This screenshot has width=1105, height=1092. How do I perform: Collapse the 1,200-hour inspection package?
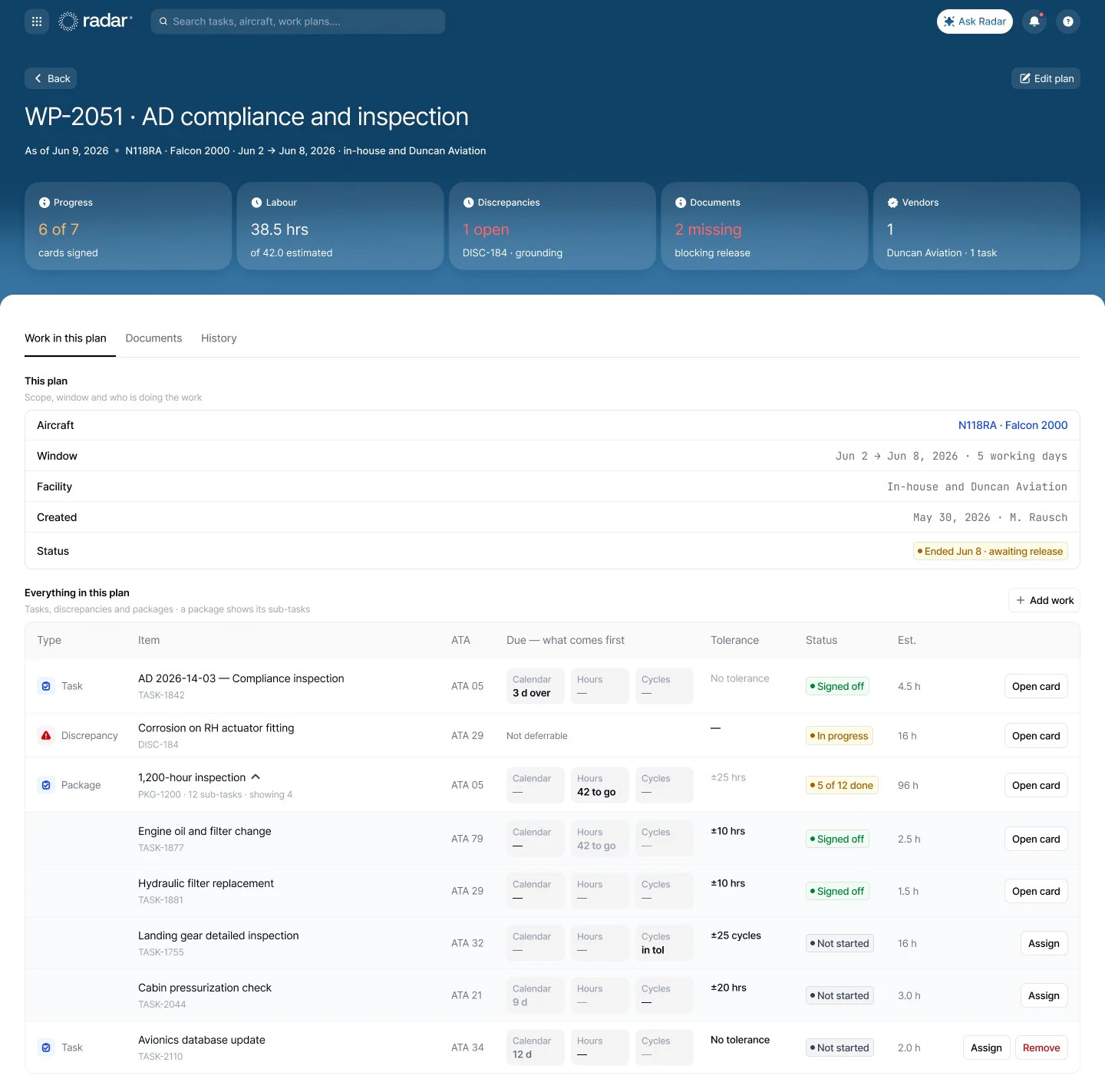(256, 777)
